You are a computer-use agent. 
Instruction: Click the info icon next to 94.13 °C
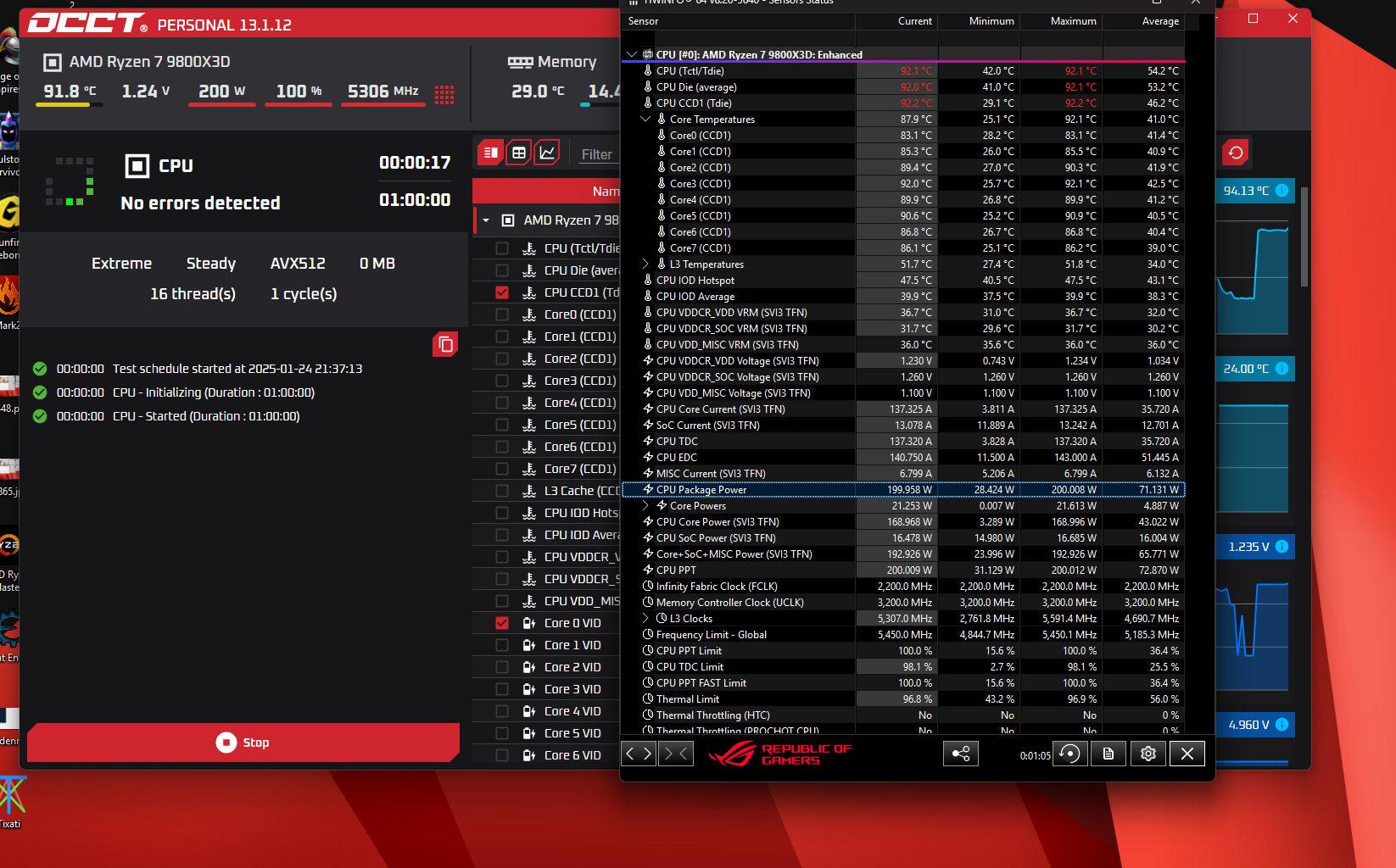[x=1282, y=191]
